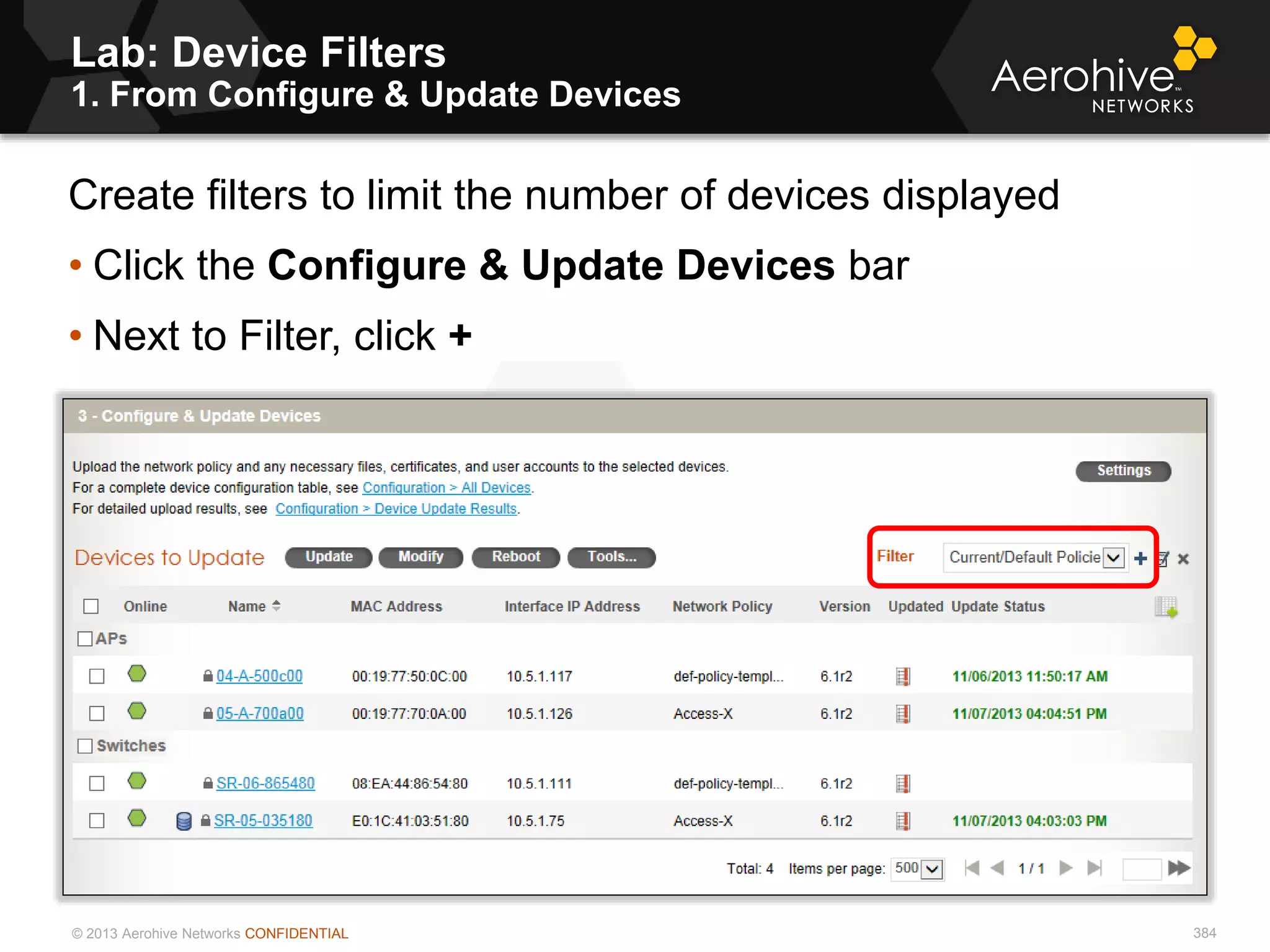
Task: Click the double-arrow go-to-page icon
Action: tap(1179, 868)
